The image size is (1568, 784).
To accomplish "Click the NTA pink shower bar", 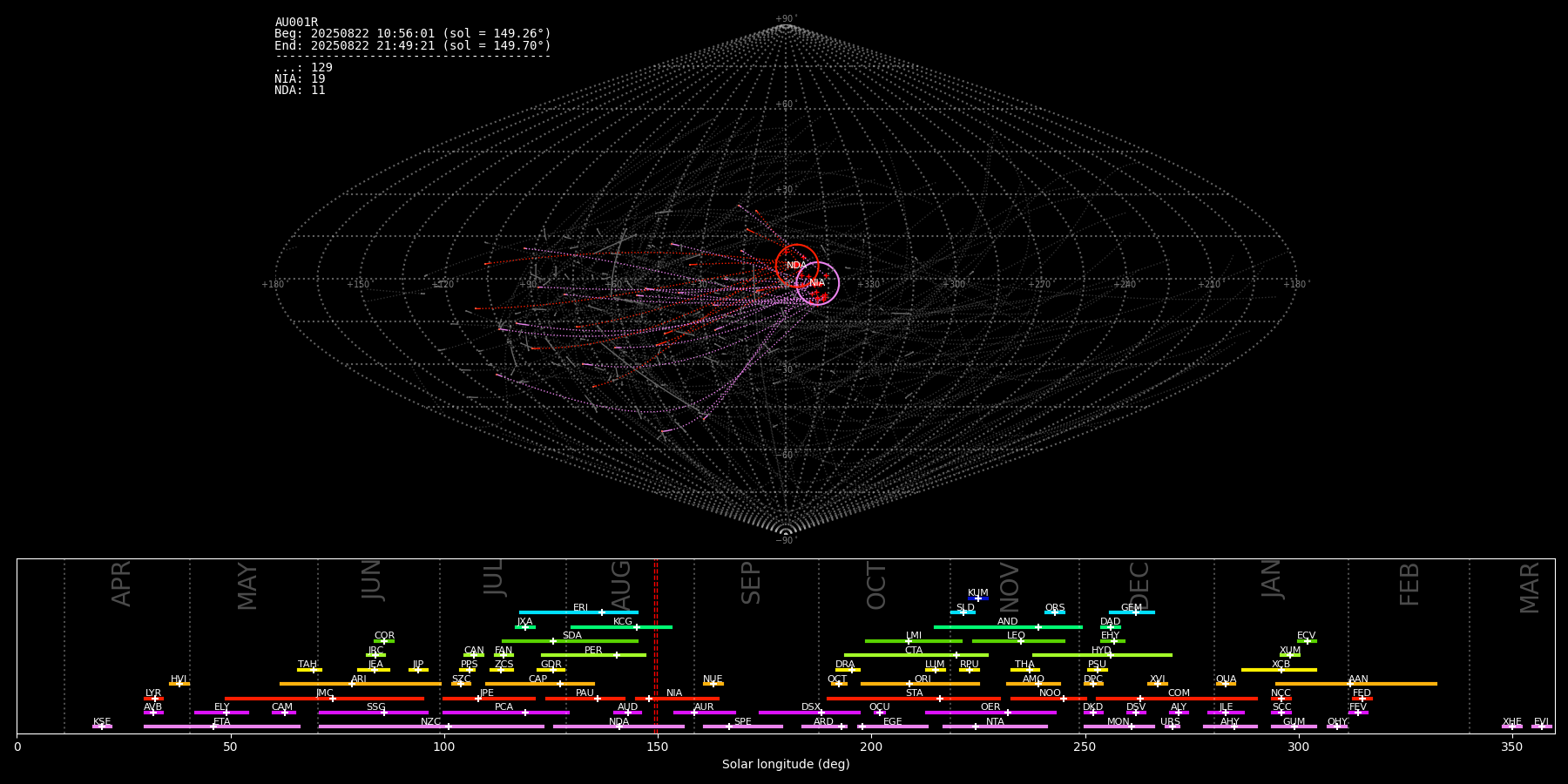I will tap(995, 727).
